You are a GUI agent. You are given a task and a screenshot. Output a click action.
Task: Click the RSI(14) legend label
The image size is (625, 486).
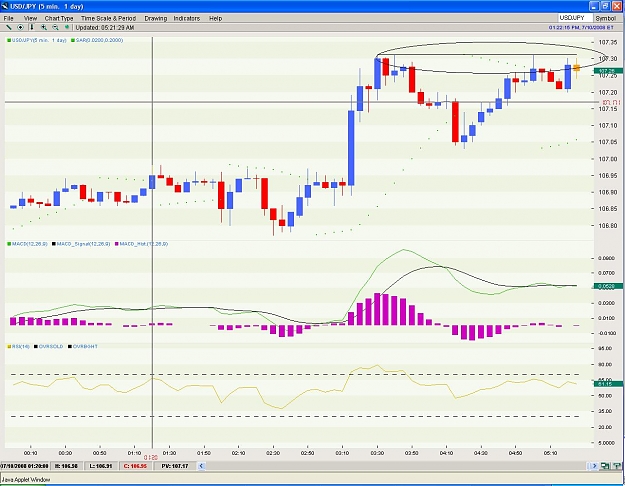point(21,346)
